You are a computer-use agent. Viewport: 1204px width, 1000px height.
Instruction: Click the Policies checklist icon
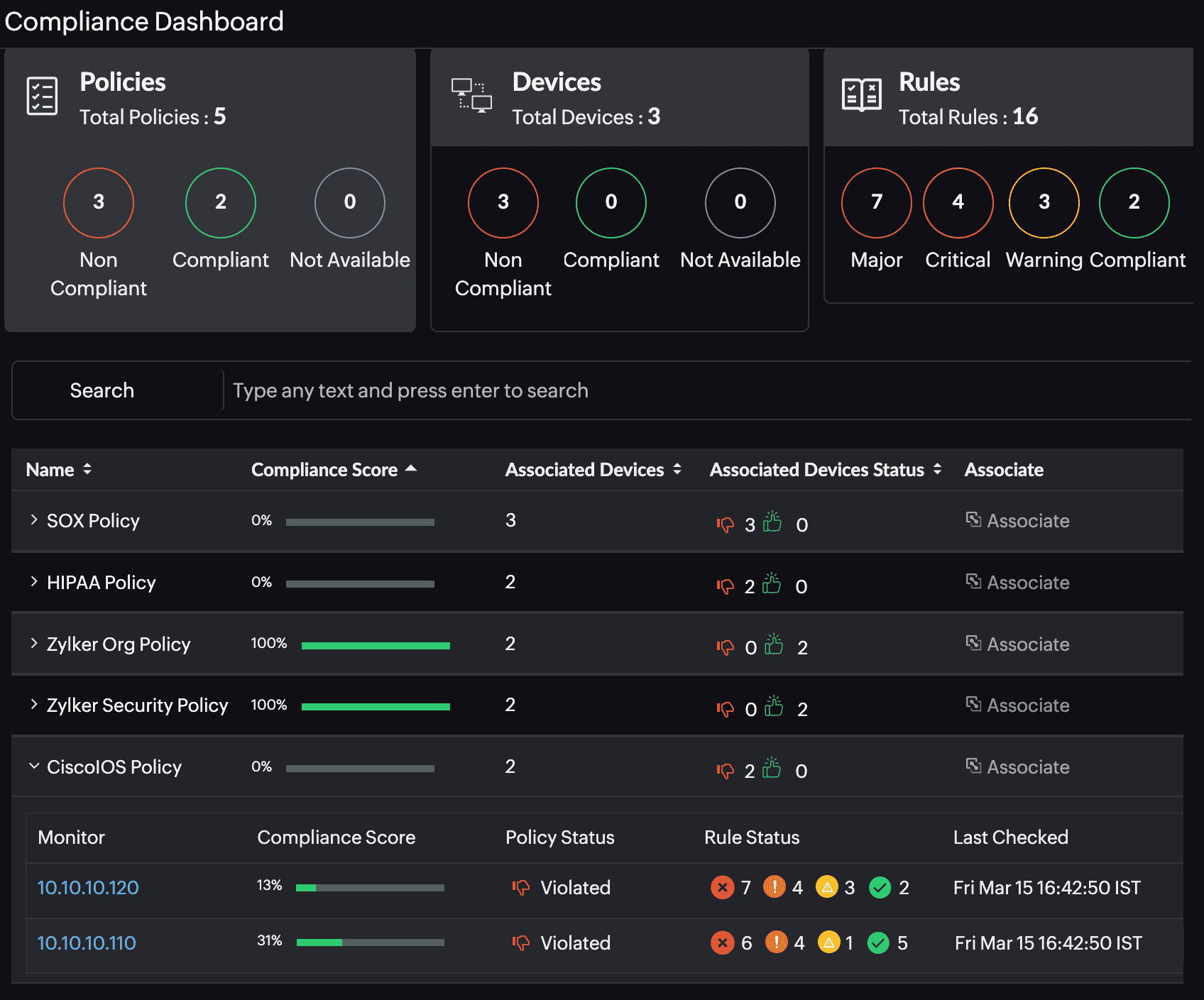click(x=42, y=96)
